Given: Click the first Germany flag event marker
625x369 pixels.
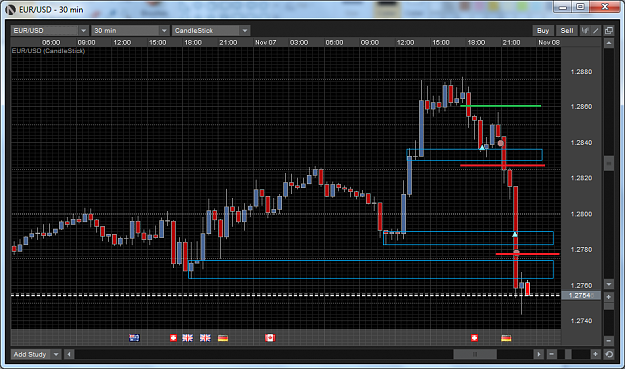Looking at the screenshot, I should (x=223, y=338).
